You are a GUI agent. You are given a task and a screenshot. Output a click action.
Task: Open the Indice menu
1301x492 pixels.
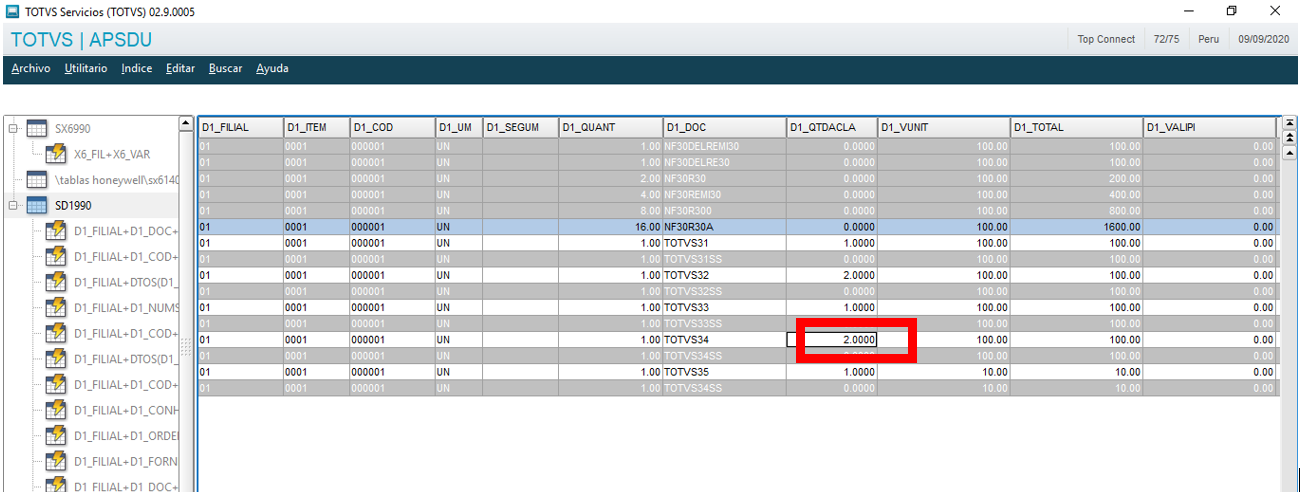(x=137, y=69)
